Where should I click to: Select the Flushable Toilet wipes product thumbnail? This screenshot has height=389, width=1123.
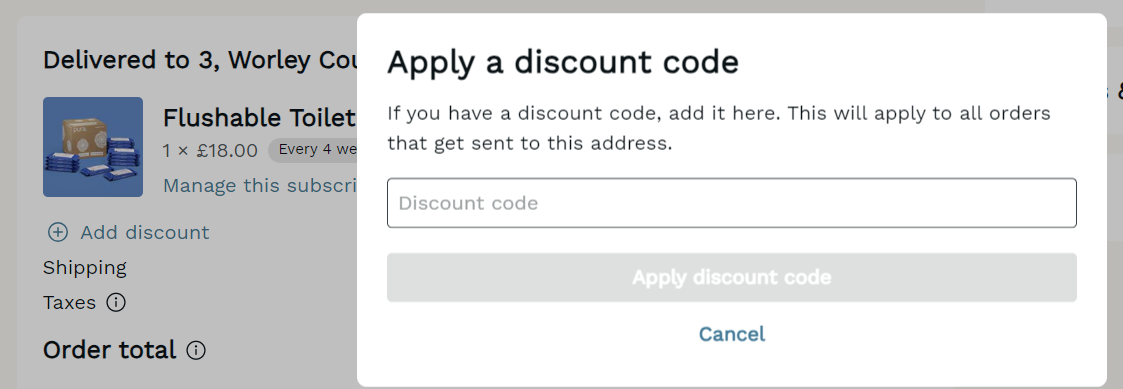(x=93, y=147)
